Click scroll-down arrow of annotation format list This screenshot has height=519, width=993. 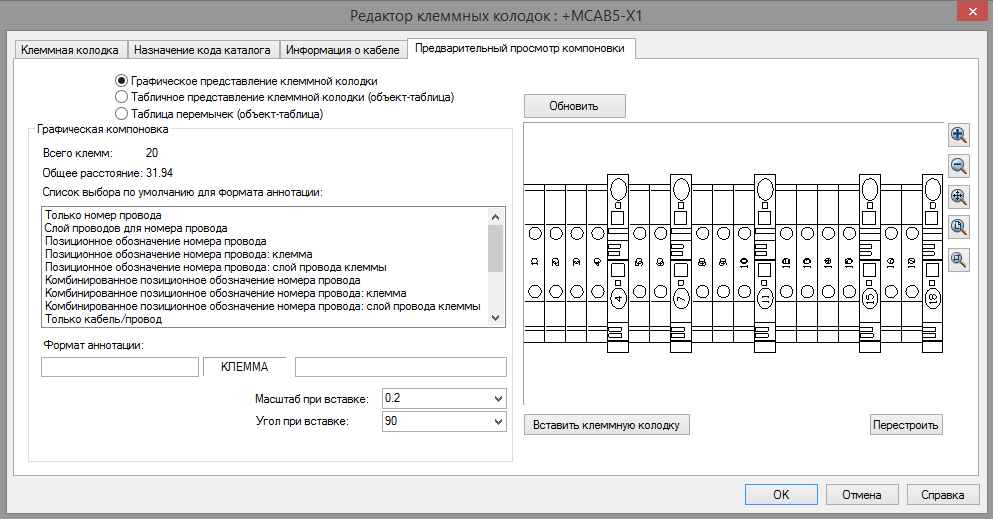[496, 318]
